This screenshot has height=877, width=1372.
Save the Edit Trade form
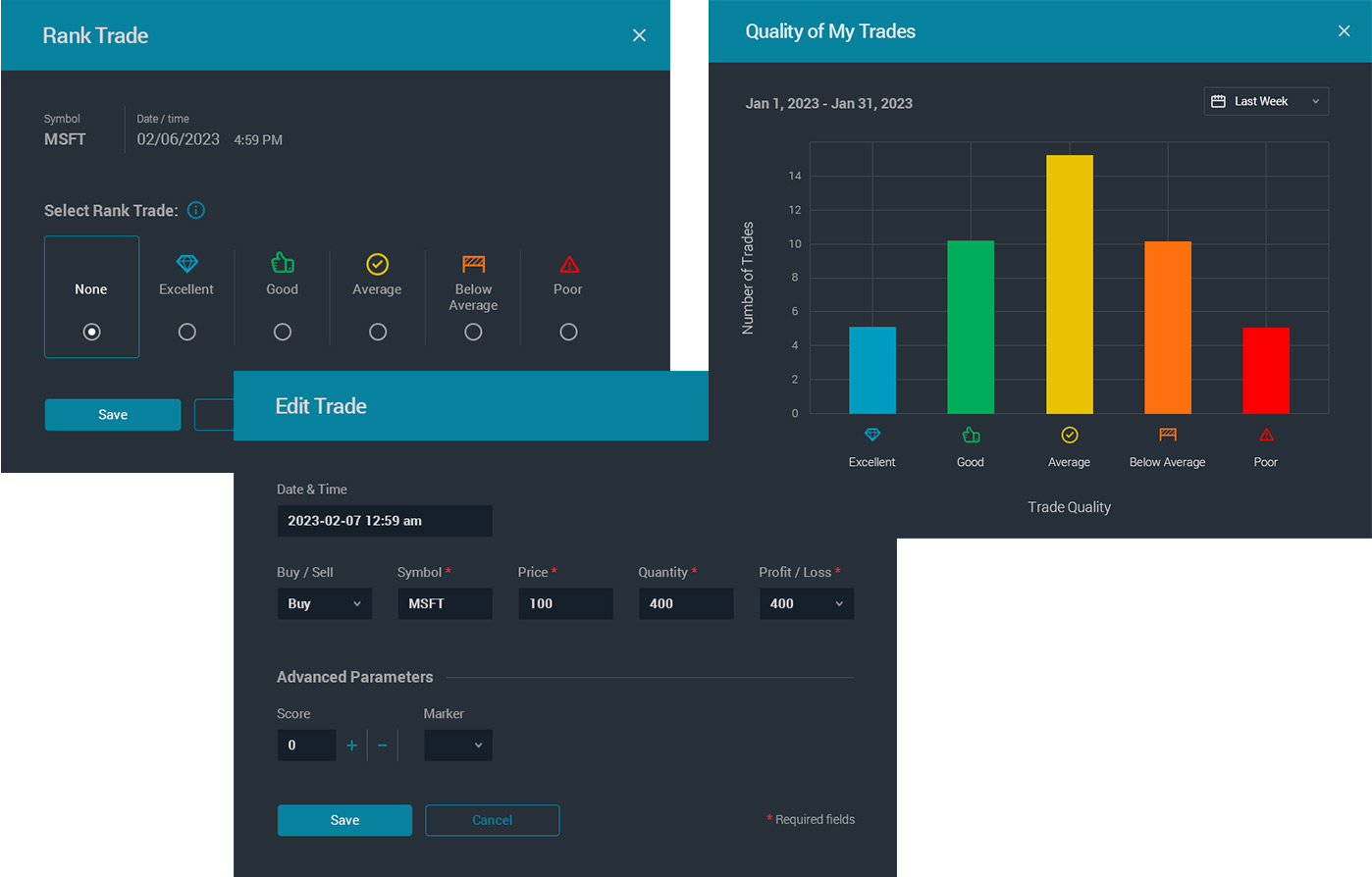(344, 820)
